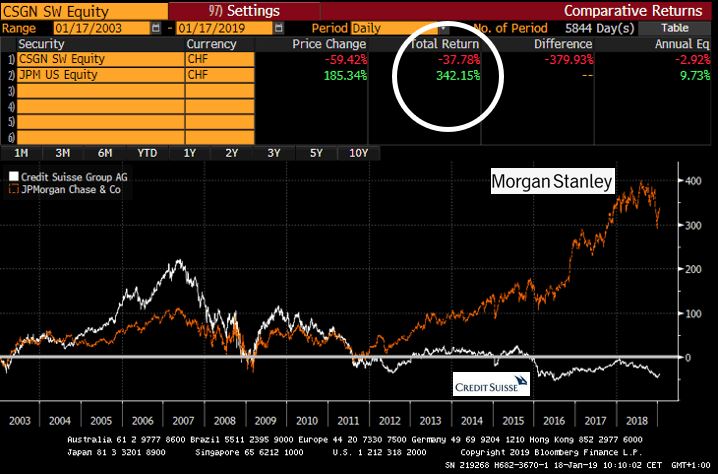Click JPMorgan Chase & Co legend label
Screen dimensions: 720x474
tap(71, 189)
